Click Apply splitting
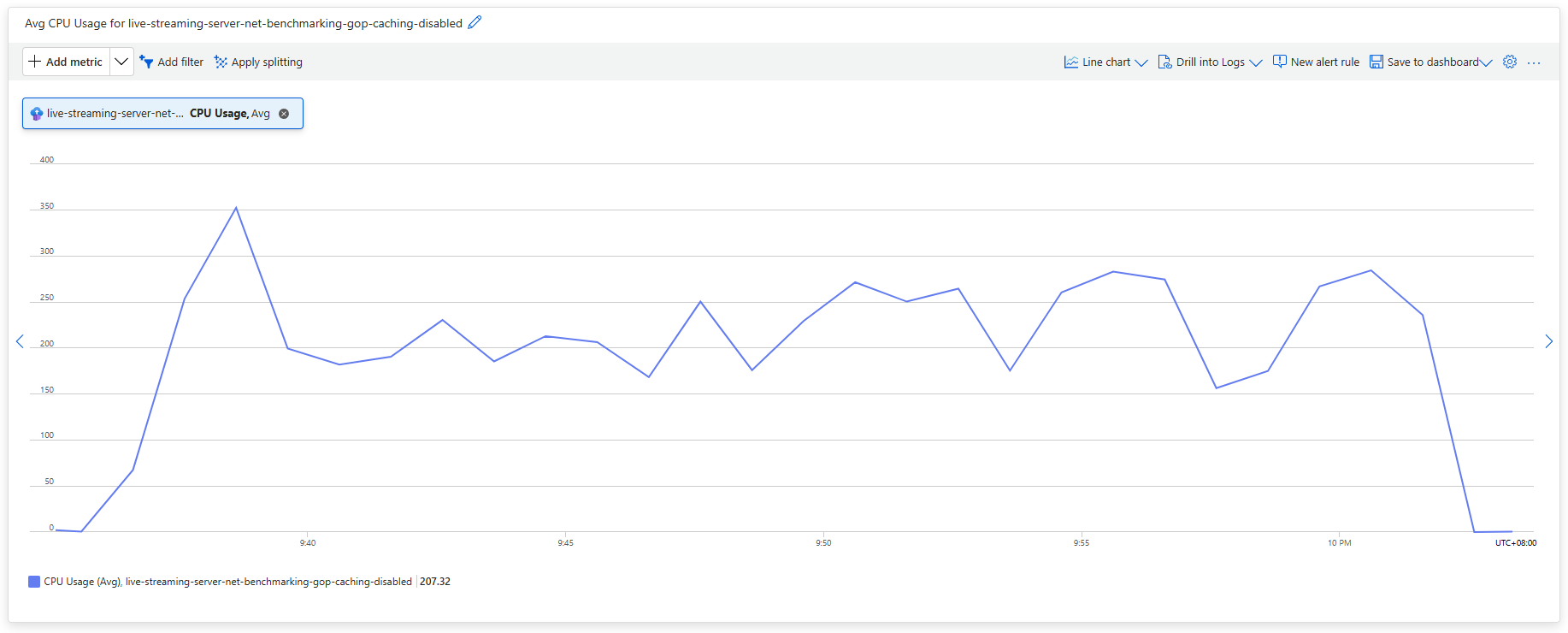Image resolution: width=1568 pixels, height=633 pixels. [x=258, y=62]
